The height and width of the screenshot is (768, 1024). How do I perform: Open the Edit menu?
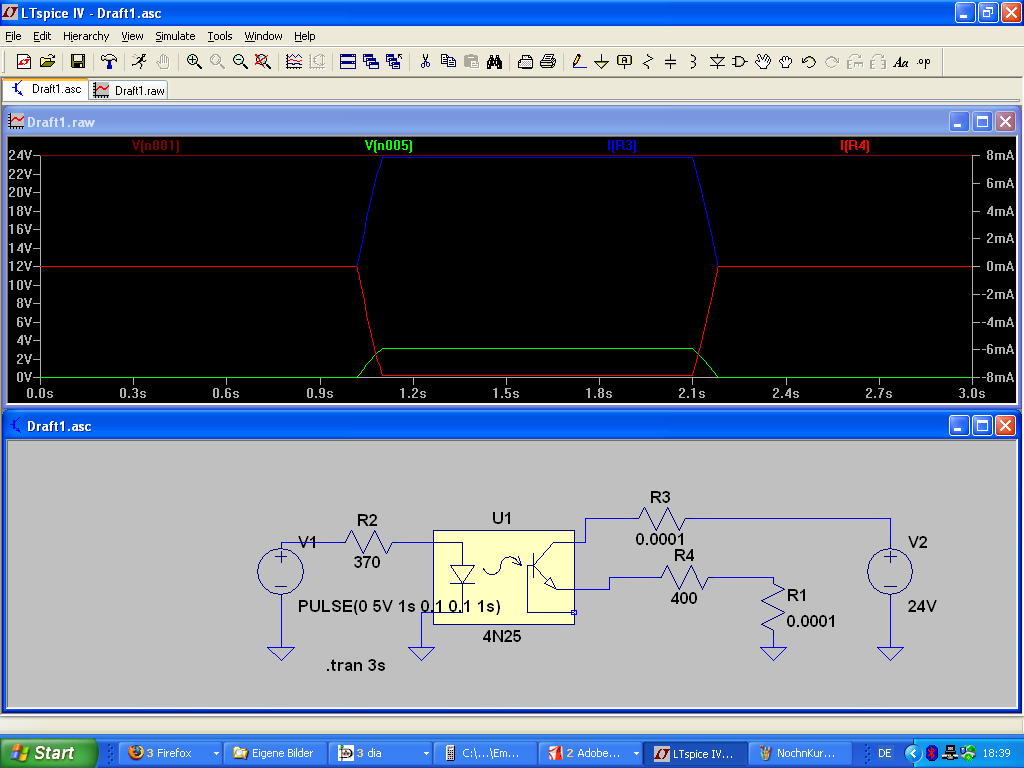tap(42, 36)
